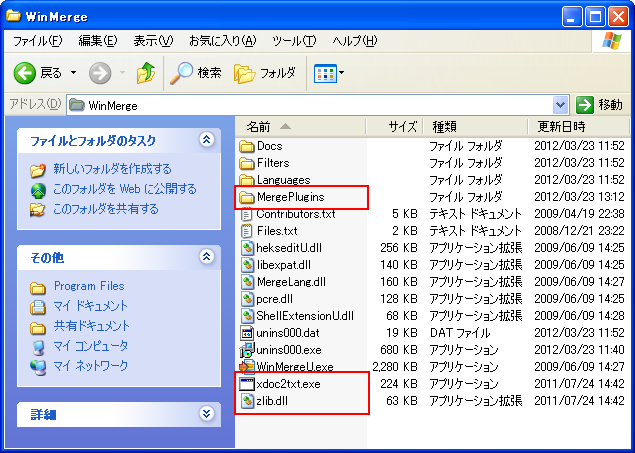Open the back history dropdown arrow

[73, 73]
